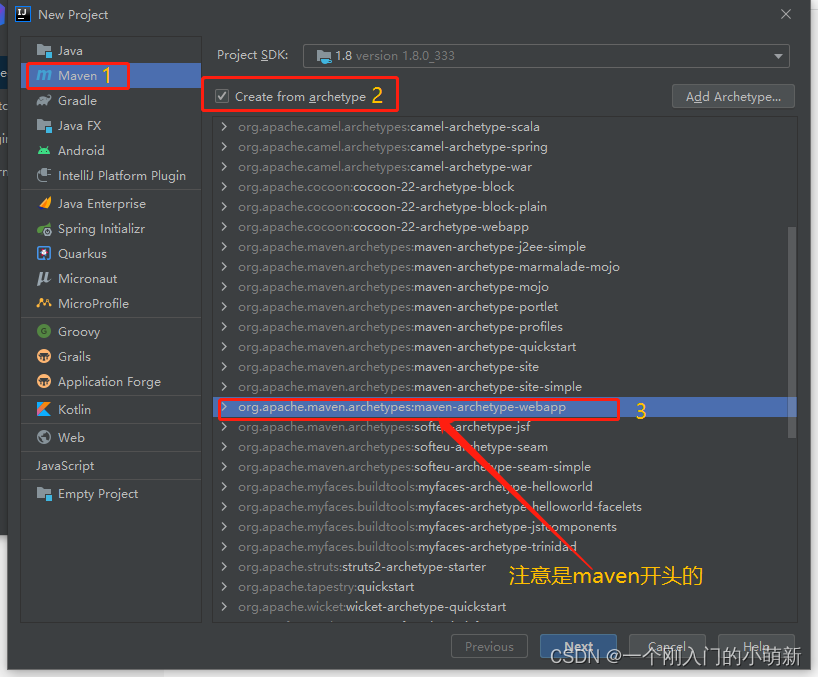This screenshot has width=818, height=677.
Task: Click the Maven 'm' icon
Action: click(x=44, y=76)
